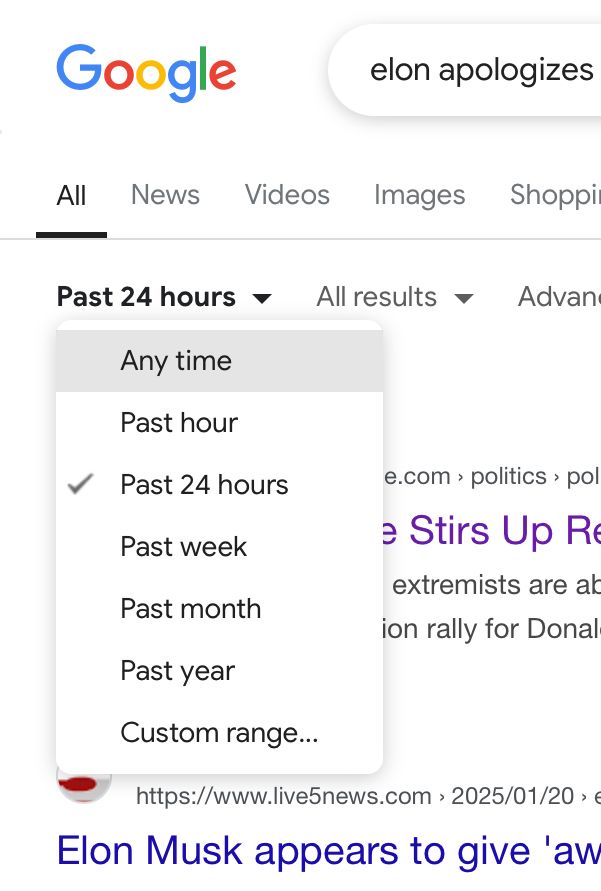Choose the Past hour option

179,423
